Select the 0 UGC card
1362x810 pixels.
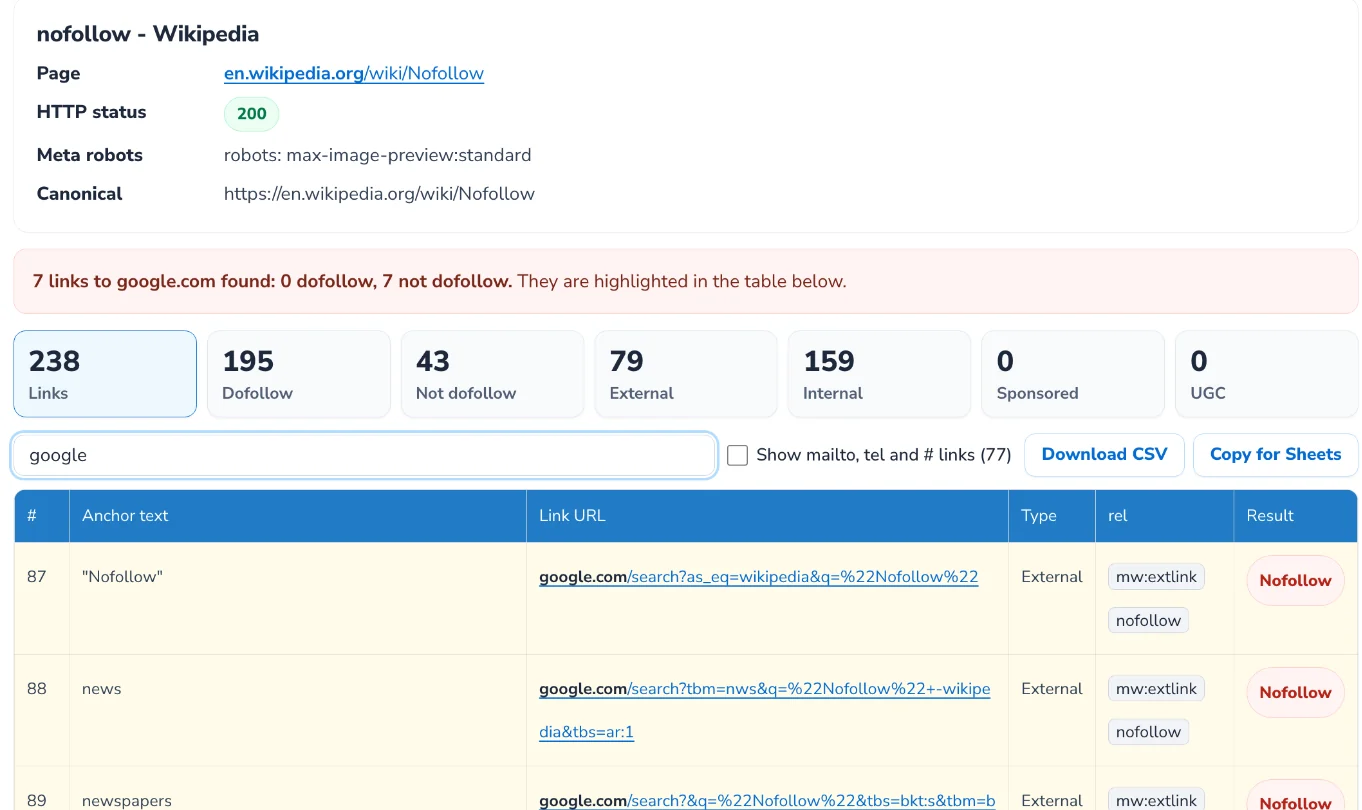[x=1266, y=374]
